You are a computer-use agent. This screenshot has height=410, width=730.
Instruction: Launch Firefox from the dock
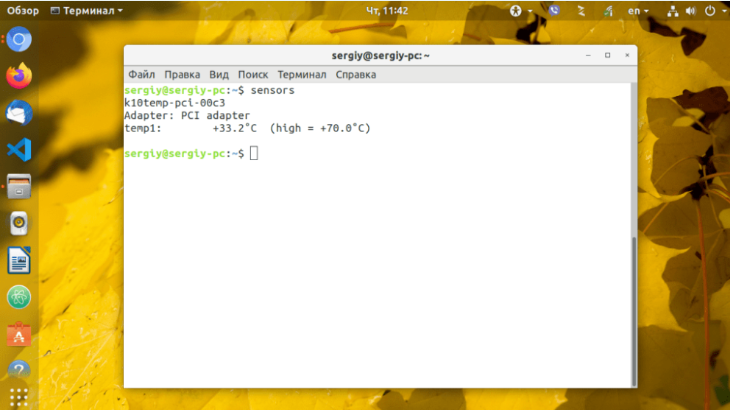19,76
